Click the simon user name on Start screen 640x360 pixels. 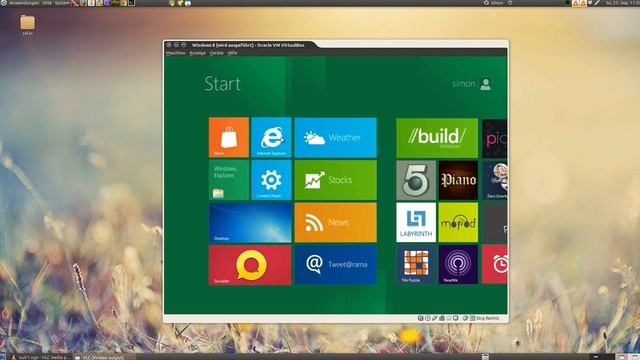click(463, 84)
